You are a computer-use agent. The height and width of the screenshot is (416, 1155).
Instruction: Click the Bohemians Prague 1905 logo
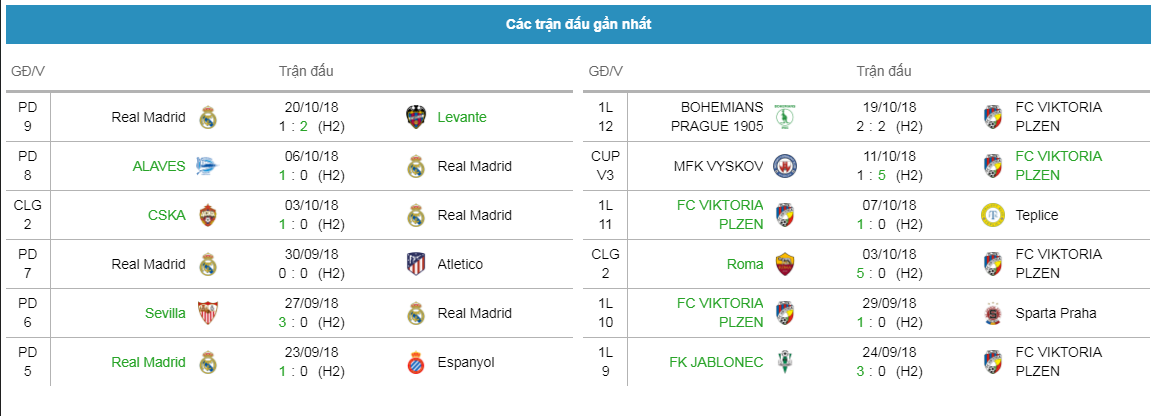[x=784, y=116]
